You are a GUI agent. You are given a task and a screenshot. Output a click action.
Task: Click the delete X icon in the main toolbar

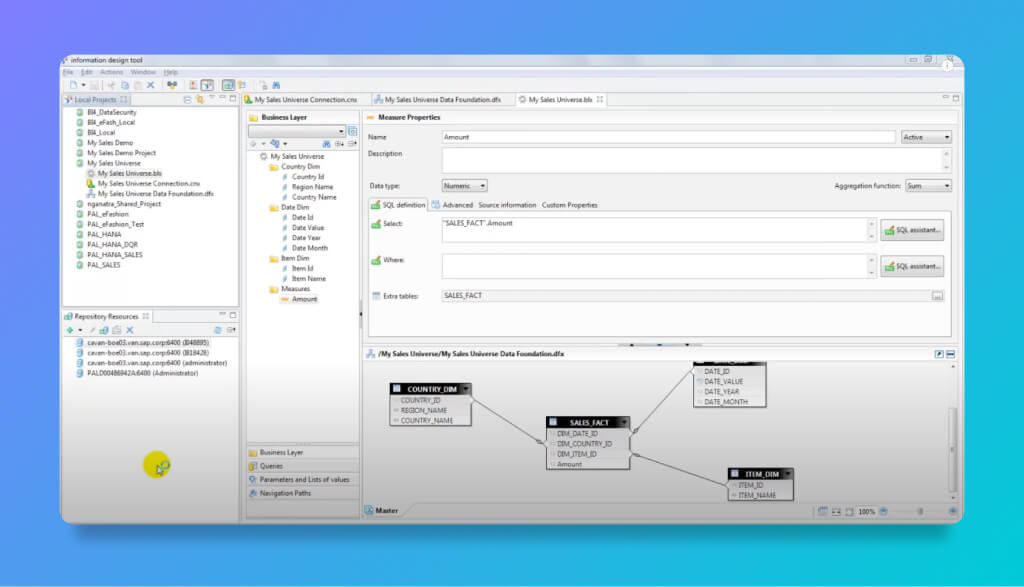click(x=150, y=84)
